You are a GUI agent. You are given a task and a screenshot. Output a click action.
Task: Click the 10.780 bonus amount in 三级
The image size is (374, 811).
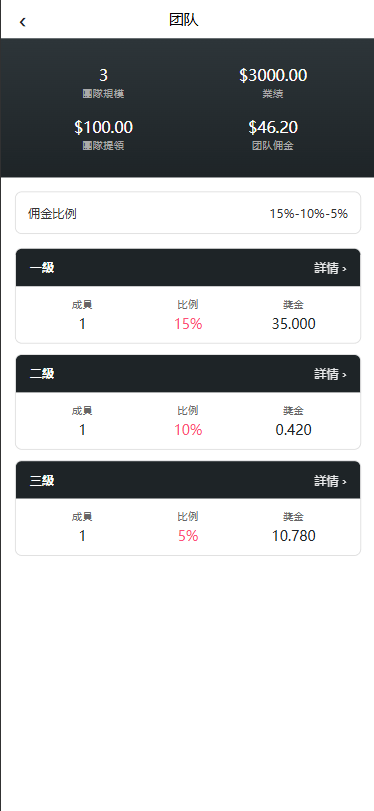(x=293, y=536)
